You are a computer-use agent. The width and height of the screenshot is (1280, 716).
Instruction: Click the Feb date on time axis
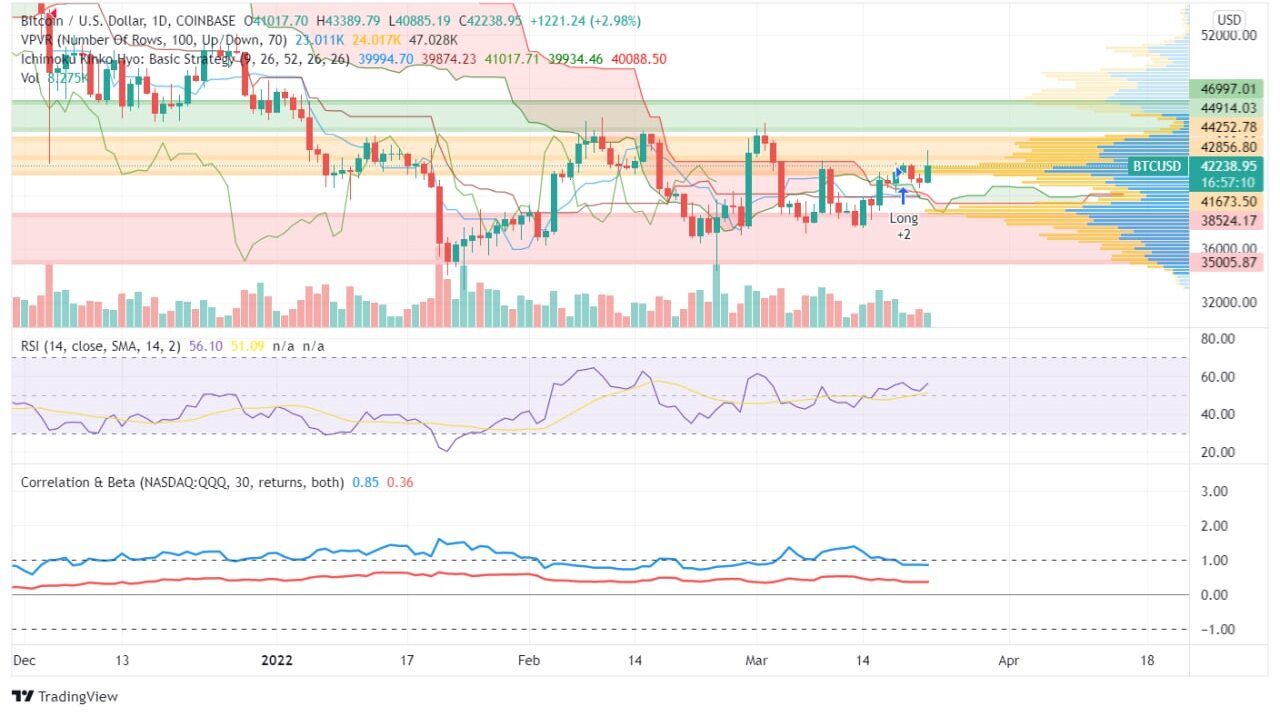tap(528, 660)
